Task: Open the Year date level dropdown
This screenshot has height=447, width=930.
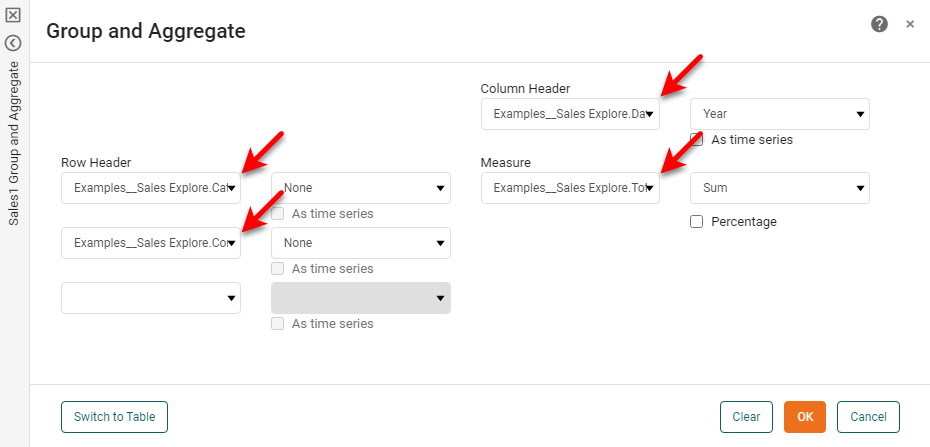Action: [x=780, y=114]
